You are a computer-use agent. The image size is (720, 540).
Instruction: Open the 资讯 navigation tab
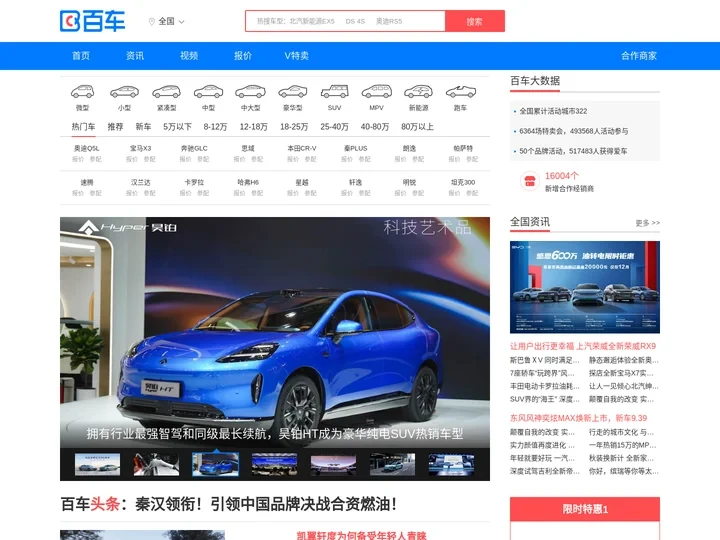(x=135, y=56)
